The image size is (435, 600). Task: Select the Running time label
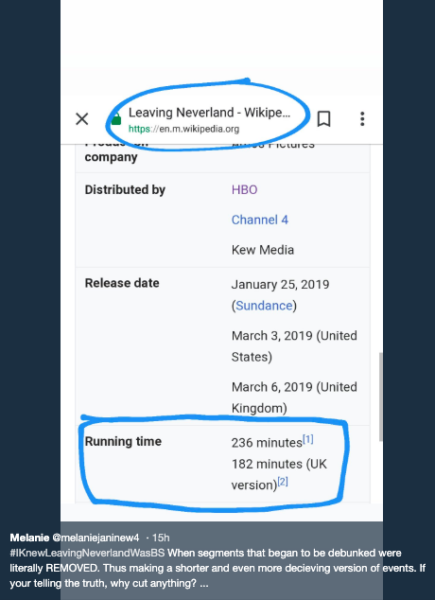tap(123, 442)
